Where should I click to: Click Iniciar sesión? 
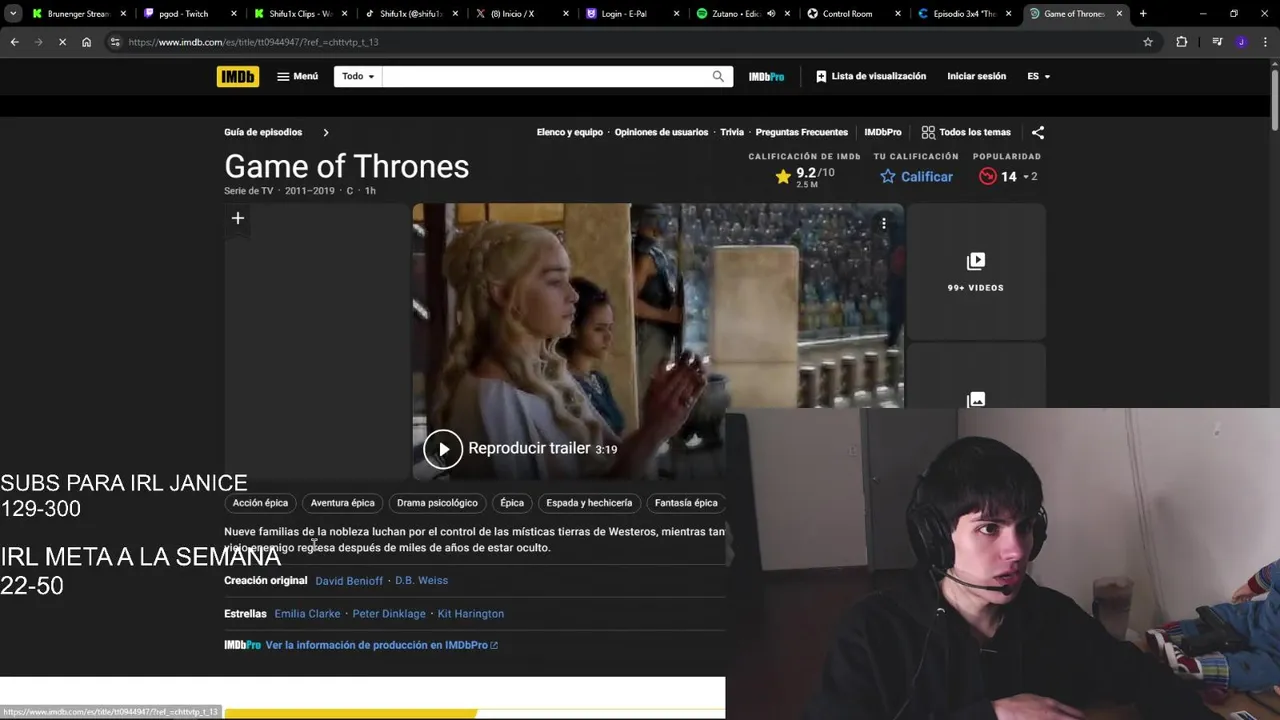pyautogui.click(x=977, y=76)
